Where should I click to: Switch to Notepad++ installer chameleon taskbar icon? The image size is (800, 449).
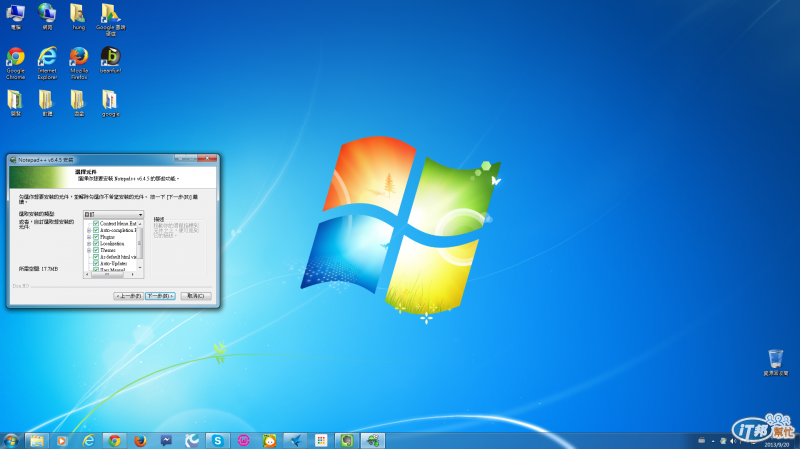coord(373,440)
